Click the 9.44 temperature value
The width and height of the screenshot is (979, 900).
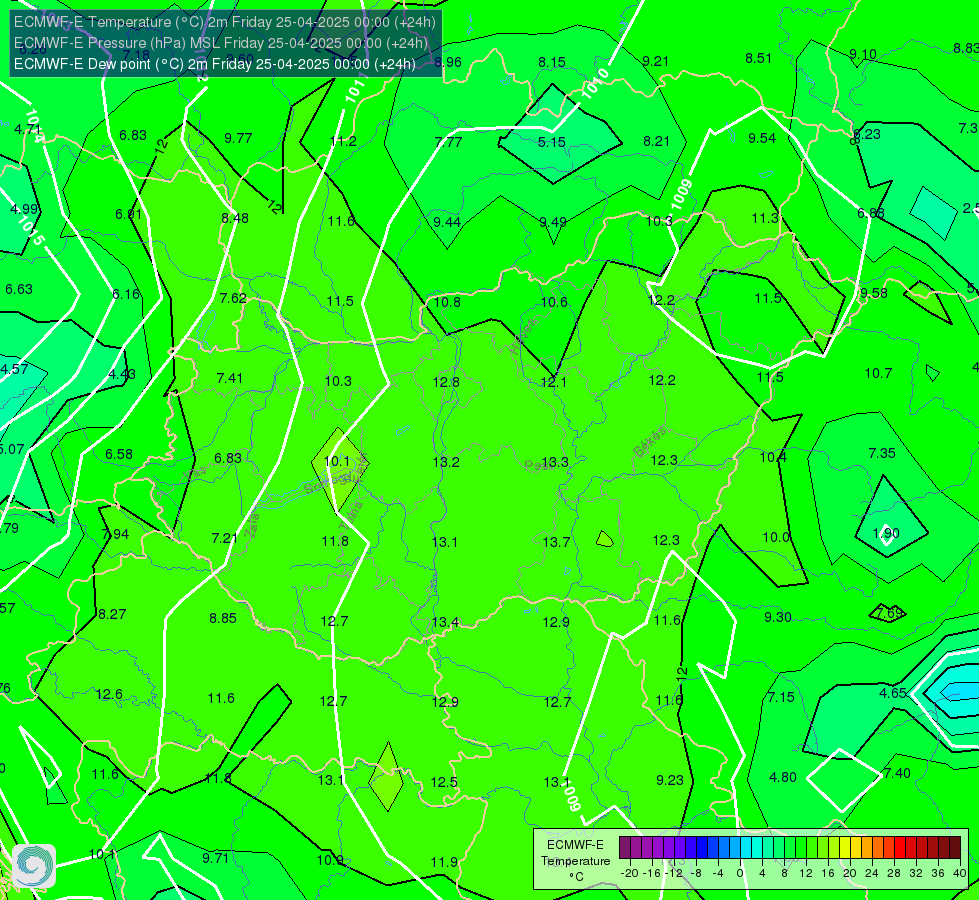(447, 222)
